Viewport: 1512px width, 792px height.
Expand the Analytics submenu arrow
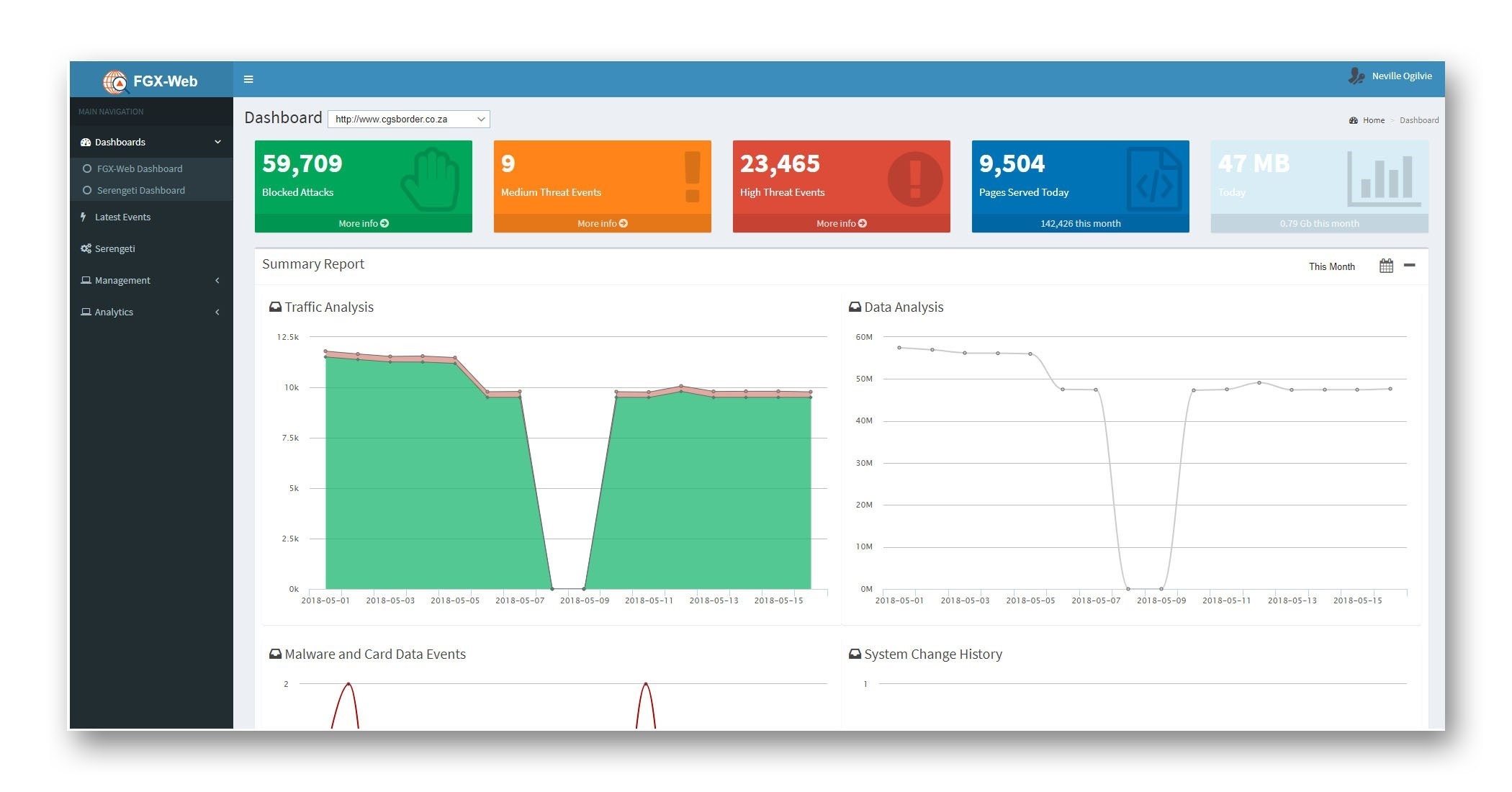217,312
